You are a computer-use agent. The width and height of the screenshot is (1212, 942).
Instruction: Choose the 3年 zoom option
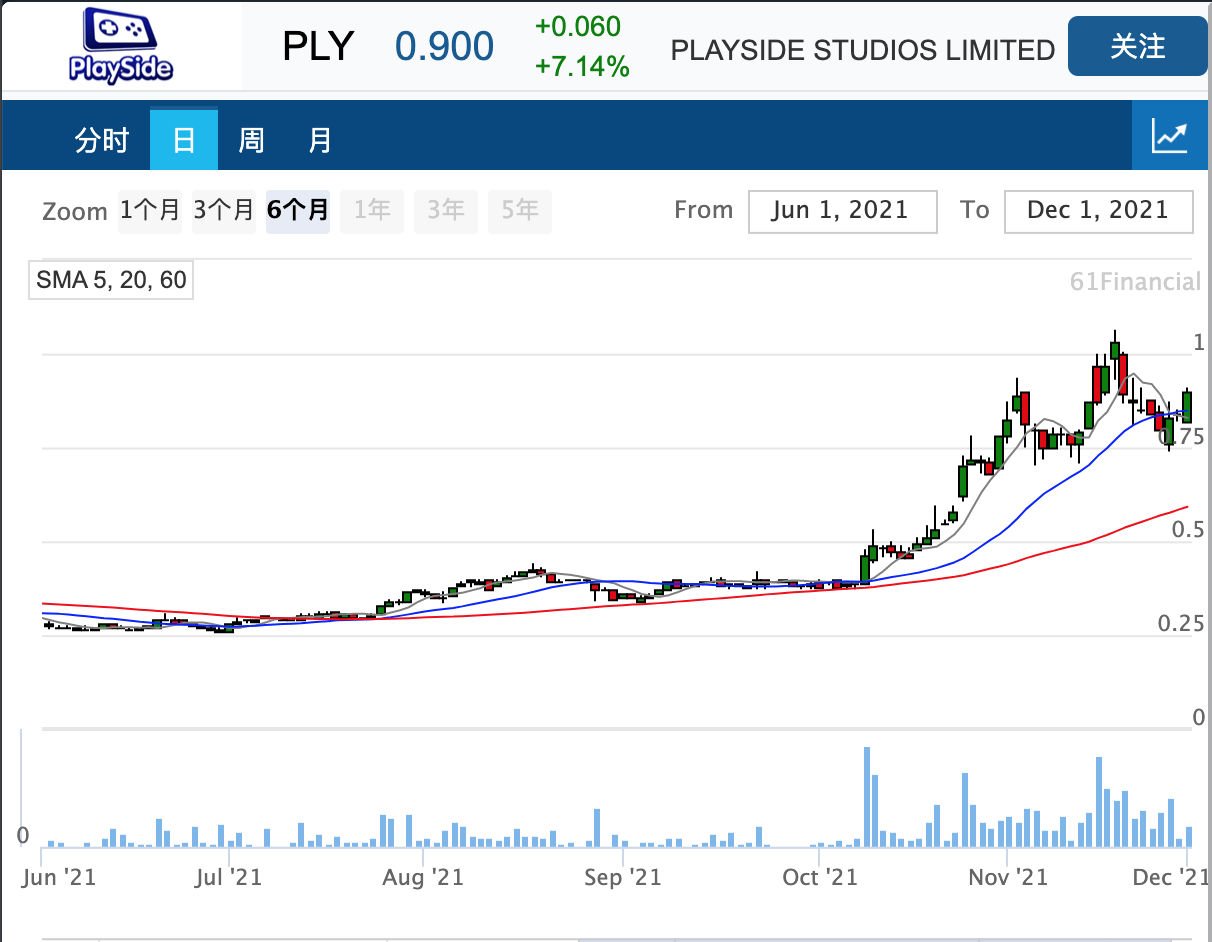click(x=446, y=211)
